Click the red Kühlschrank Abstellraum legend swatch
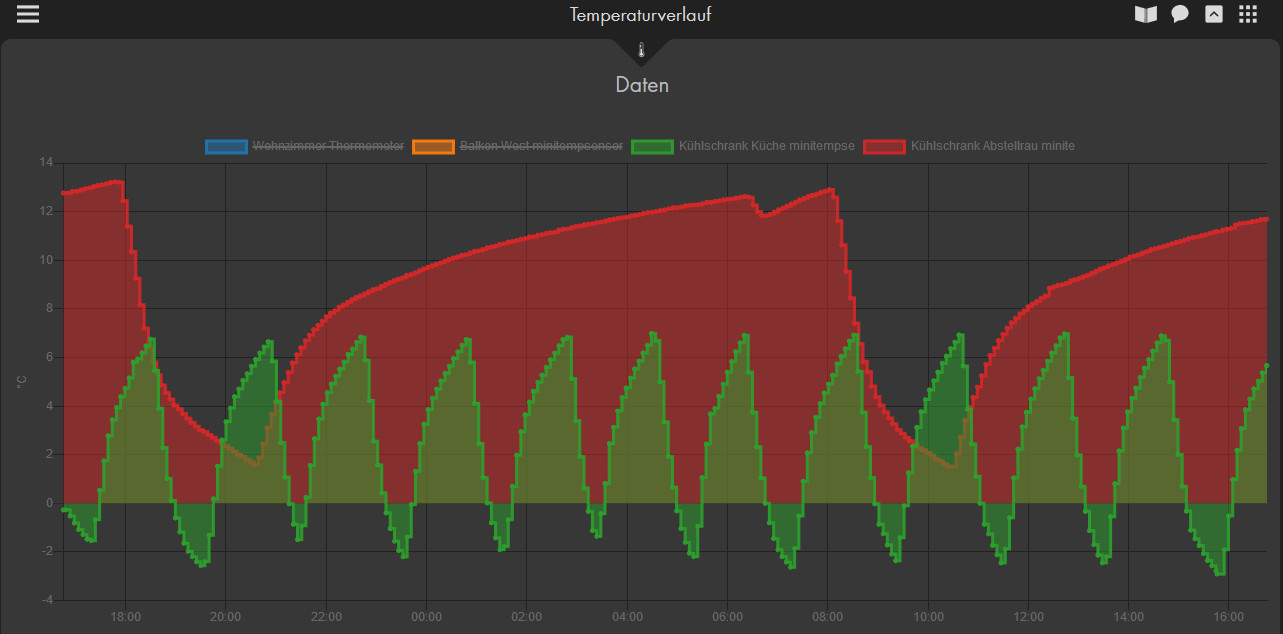Screen dimensions: 1283x634 [885, 146]
